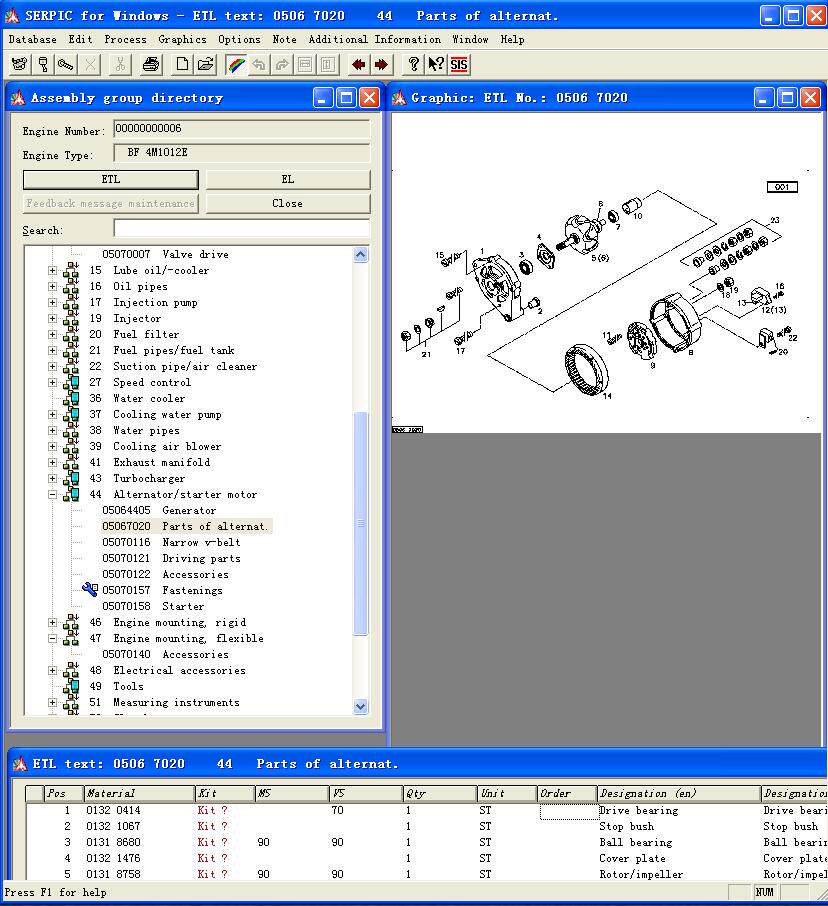Select the 0132 1476 Cover plate row
This screenshot has height=906, width=828.
pyautogui.click(x=426, y=858)
